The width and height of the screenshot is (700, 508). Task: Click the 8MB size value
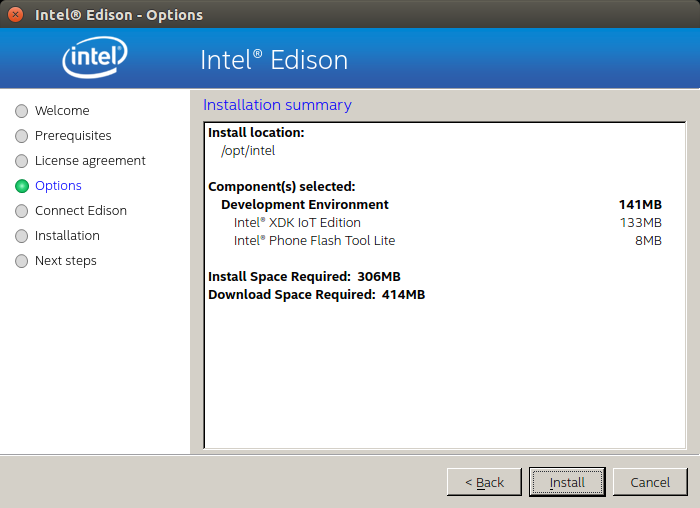(x=648, y=241)
